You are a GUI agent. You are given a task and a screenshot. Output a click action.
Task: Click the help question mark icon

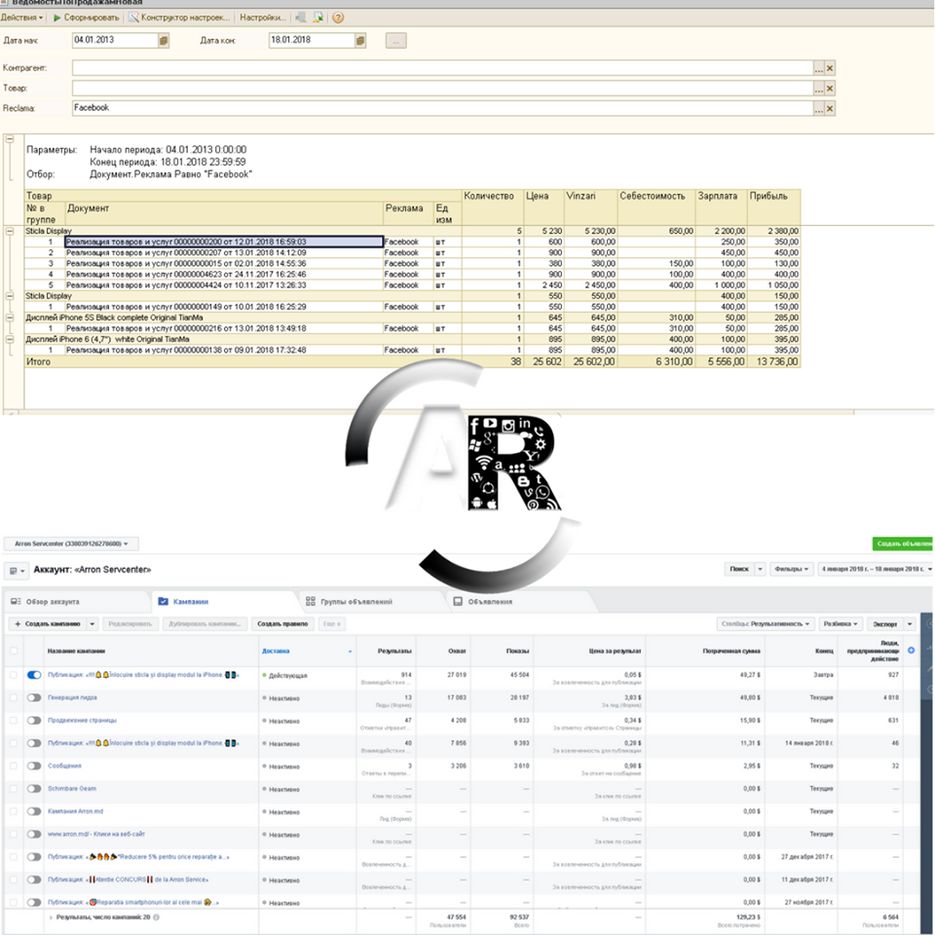click(x=338, y=18)
